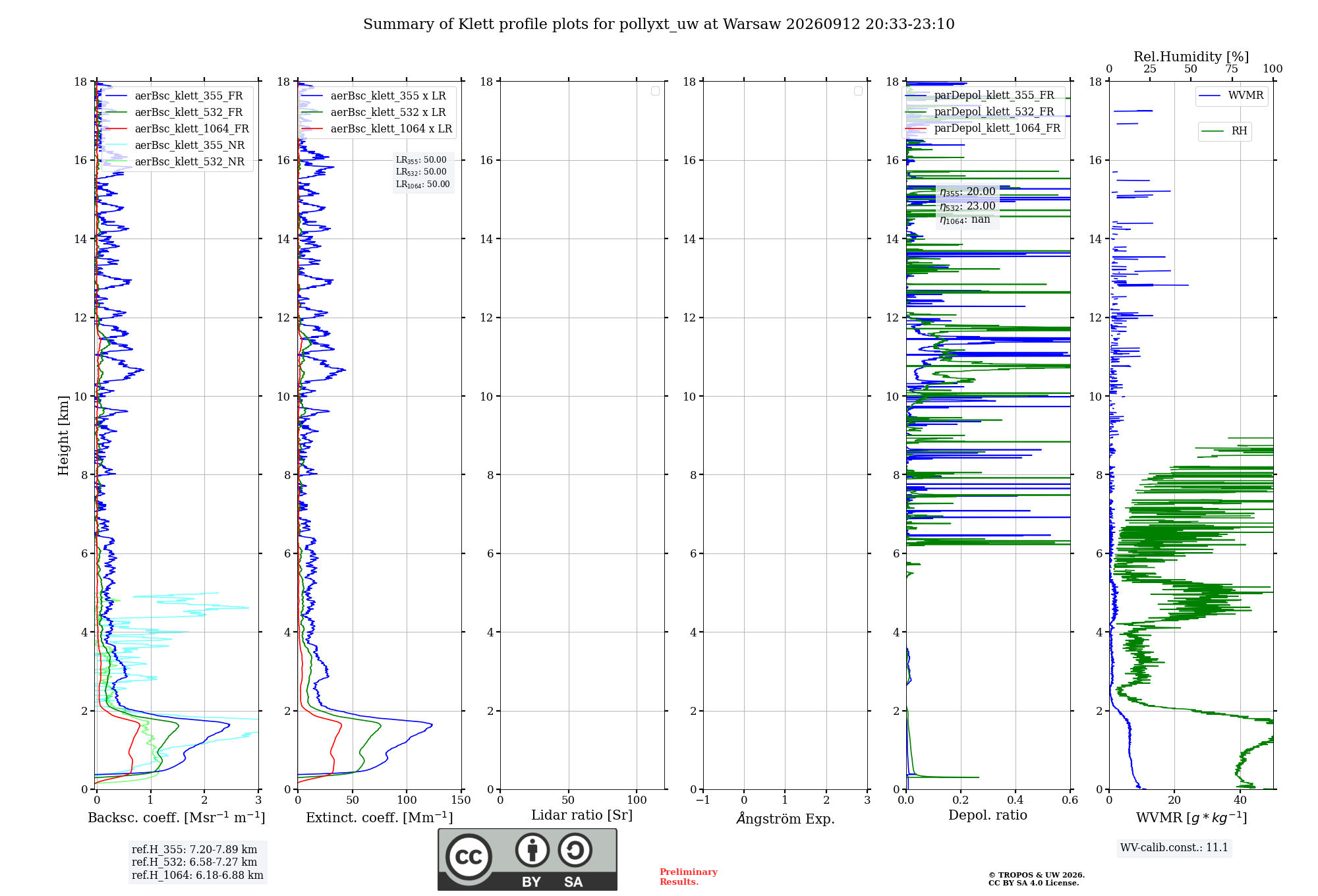Click the 0.6 tick on Depol. ratio axis

tap(1070, 800)
